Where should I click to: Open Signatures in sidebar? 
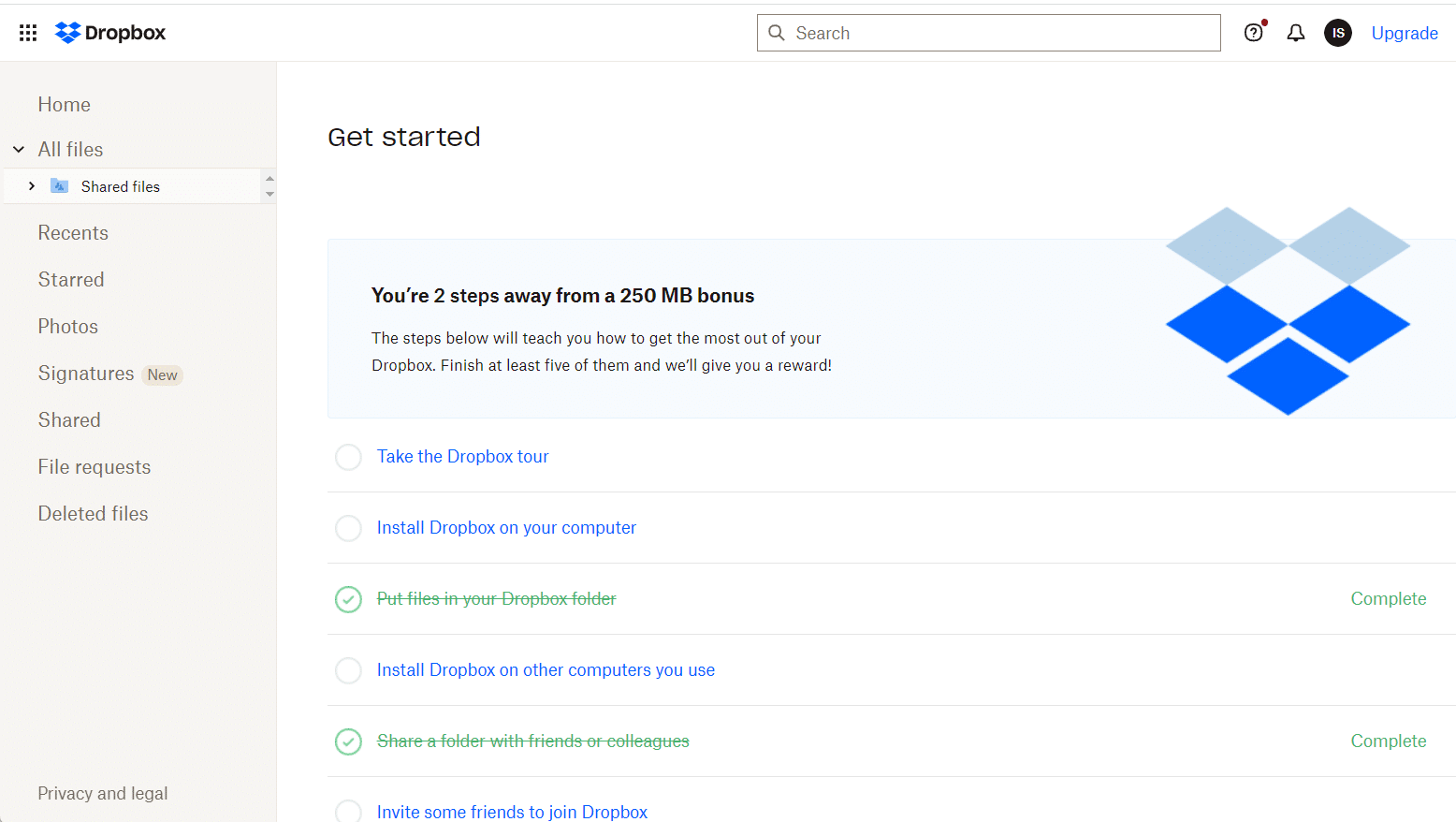[x=86, y=374]
